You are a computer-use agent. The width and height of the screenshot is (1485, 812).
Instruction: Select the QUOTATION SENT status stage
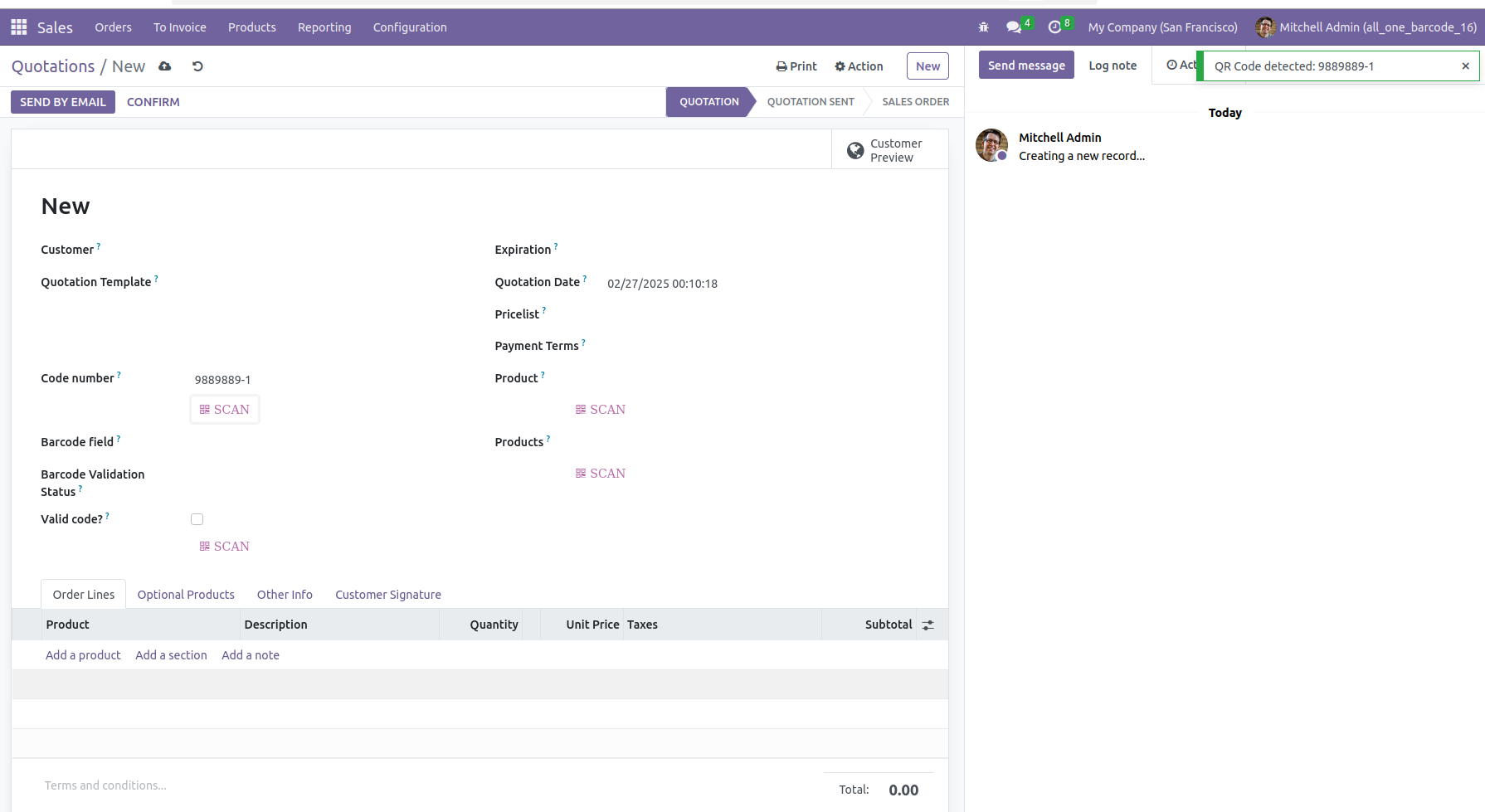pyautogui.click(x=810, y=102)
